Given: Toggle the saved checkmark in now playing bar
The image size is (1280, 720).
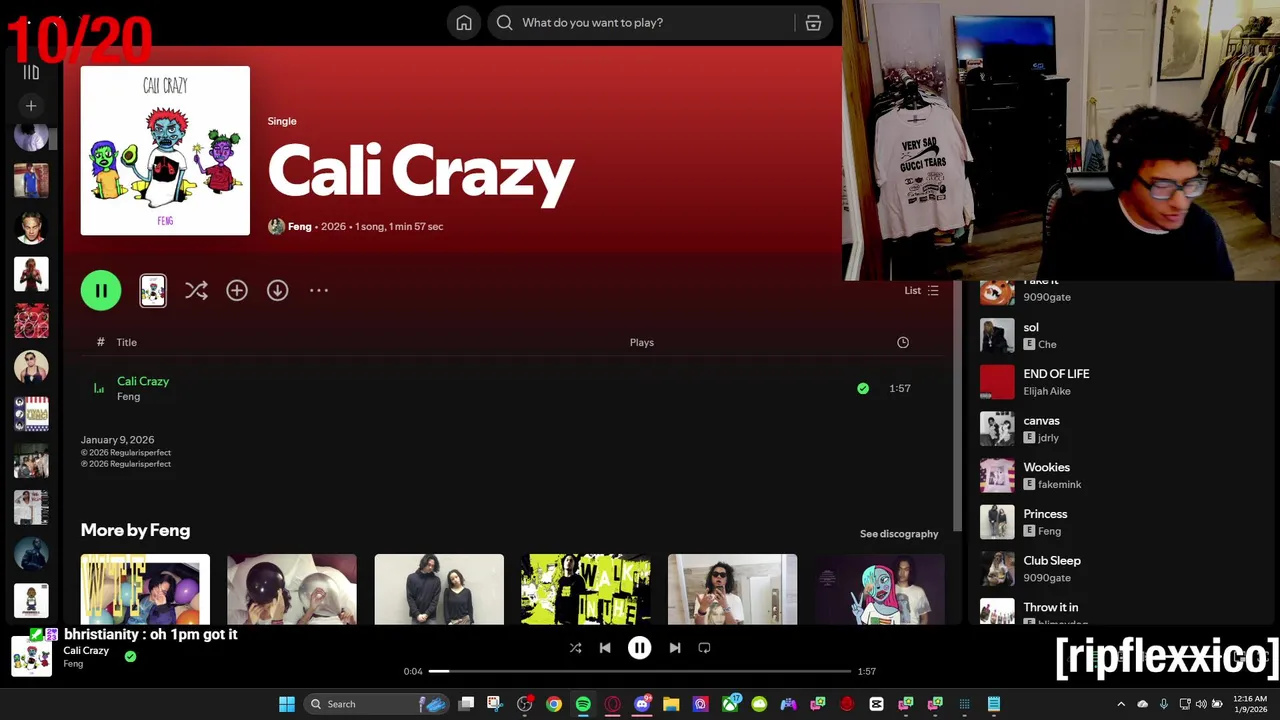Looking at the screenshot, I should [130, 656].
